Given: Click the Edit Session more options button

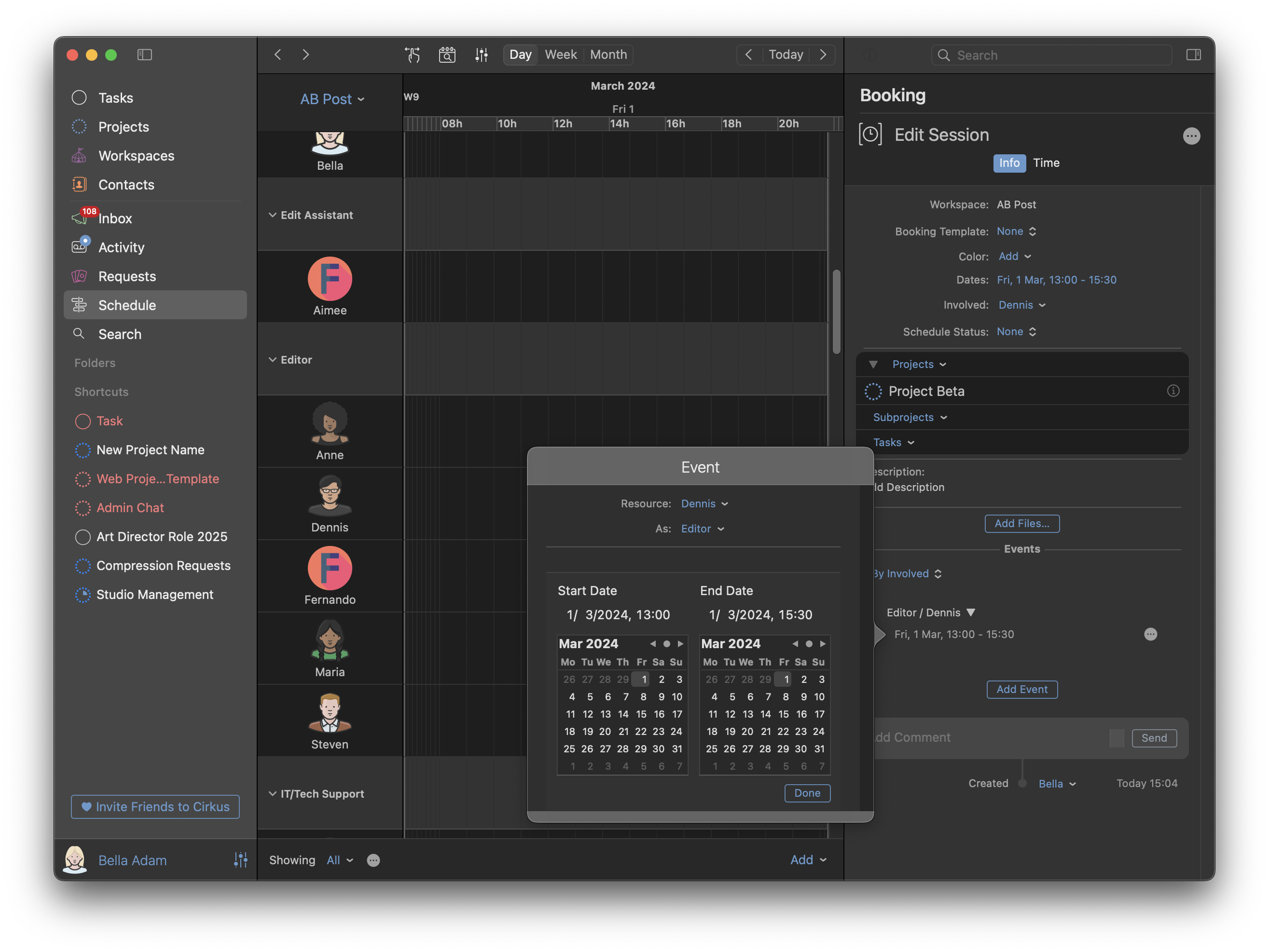Looking at the screenshot, I should 1191,136.
